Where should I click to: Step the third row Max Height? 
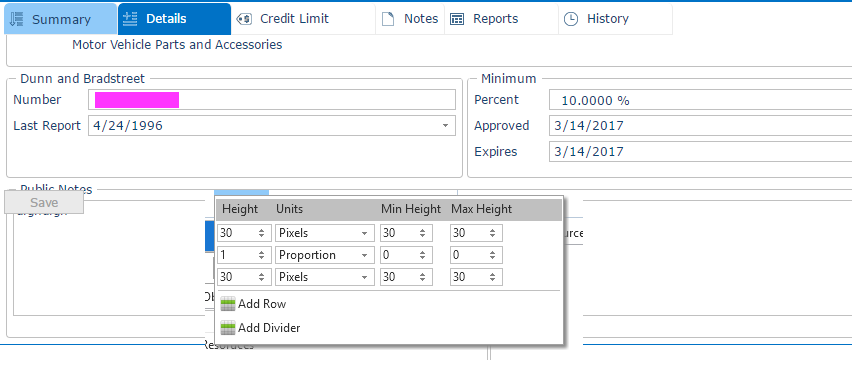point(492,277)
